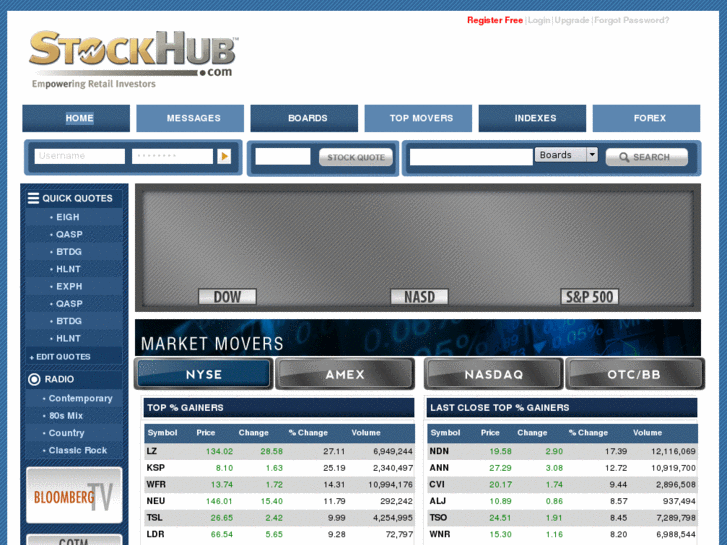This screenshot has height=545, width=727.
Task: Open the Forex menu
Action: pyautogui.click(x=646, y=118)
